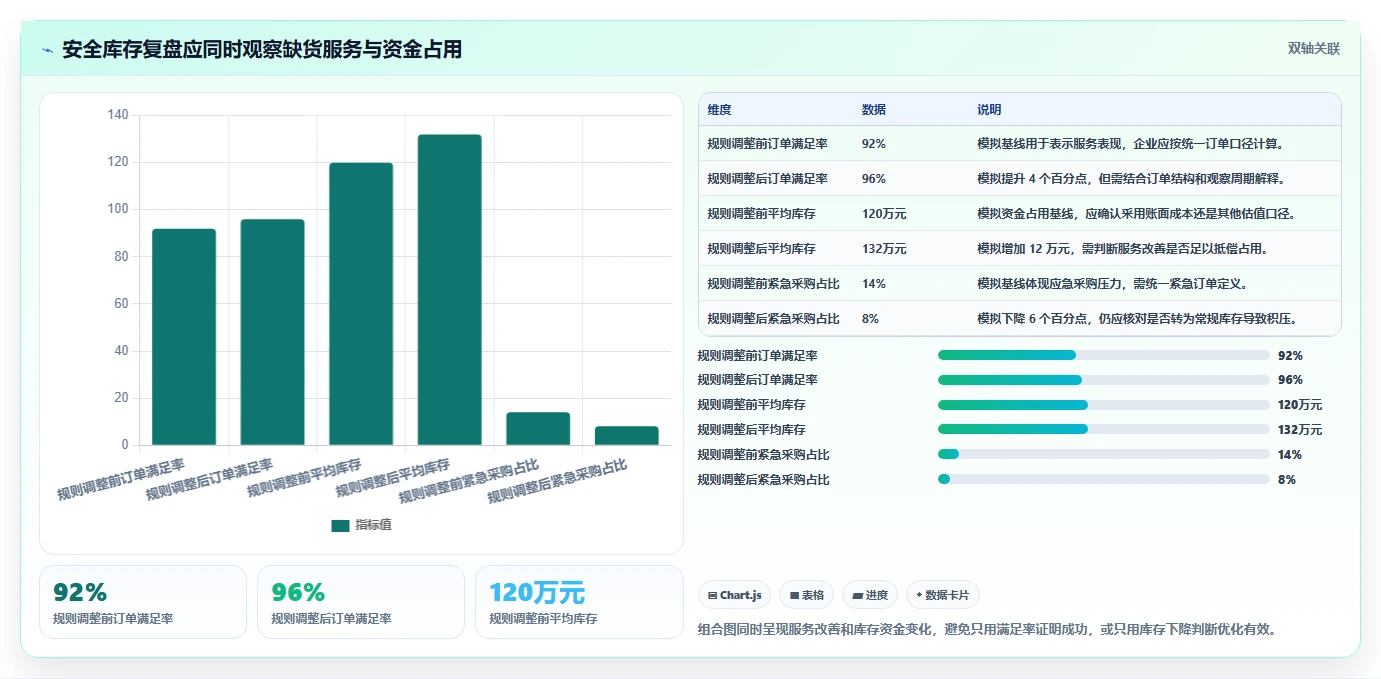Click the 8% value in table
The image size is (1381, 679).
point(870,319)
